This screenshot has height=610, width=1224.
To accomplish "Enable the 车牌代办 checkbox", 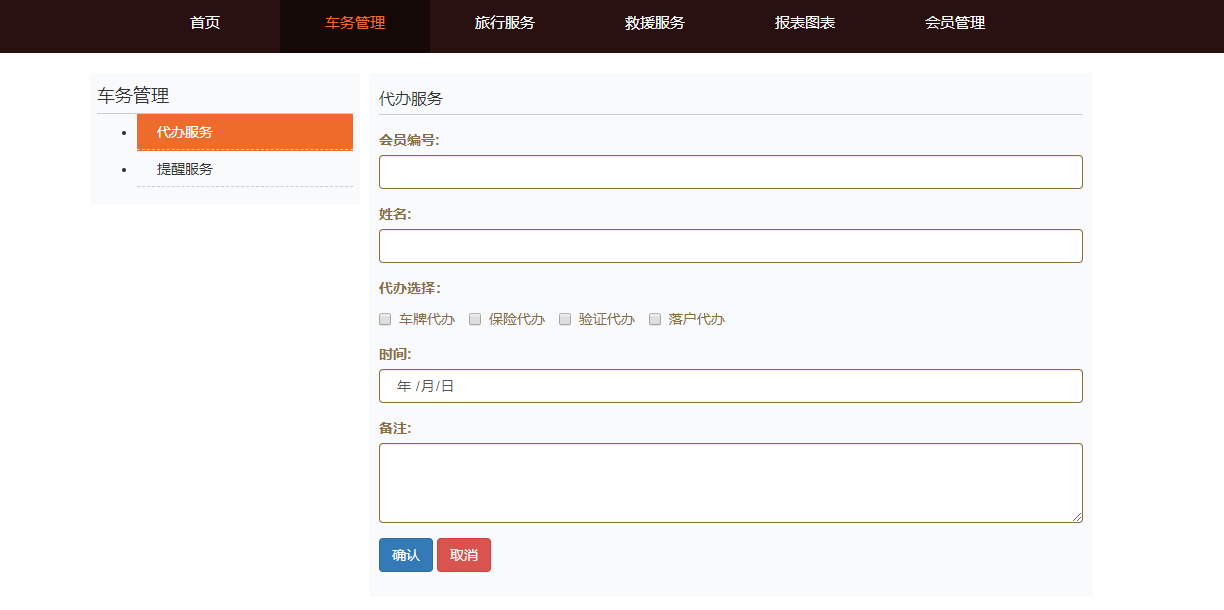I will pyautogui.click(x=385, y=318).
